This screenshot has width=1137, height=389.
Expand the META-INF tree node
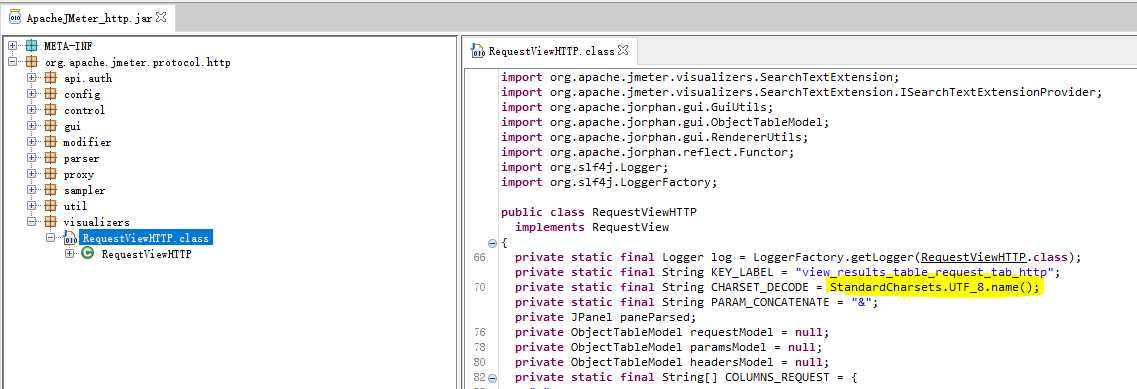(x=12, y=46)
